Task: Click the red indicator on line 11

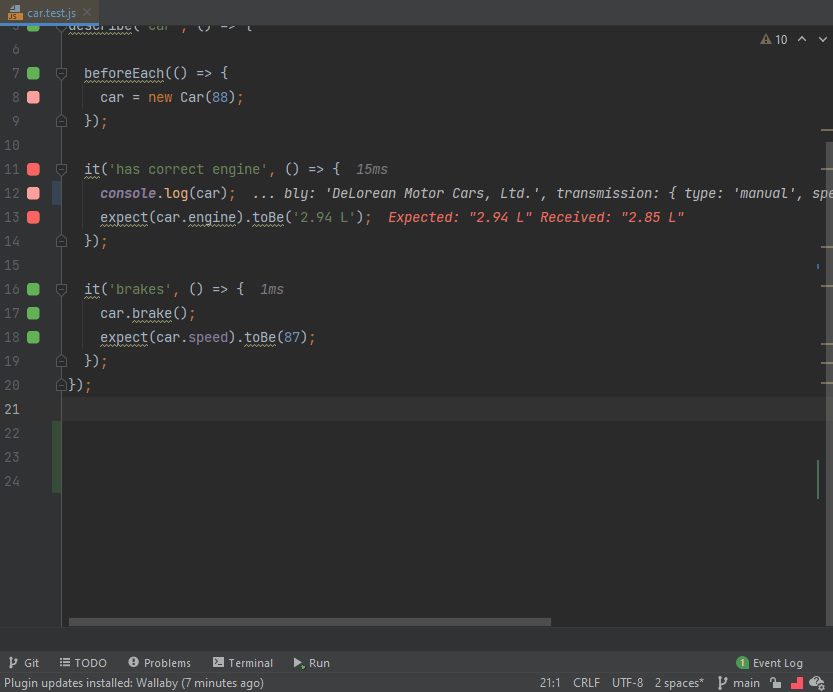Action: 33,169
